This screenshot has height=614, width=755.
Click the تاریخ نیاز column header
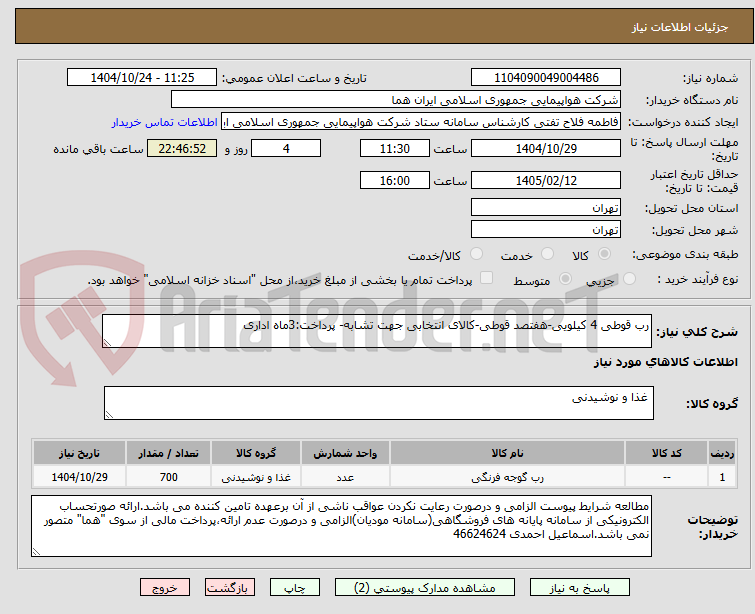click(x=79, y=453)
